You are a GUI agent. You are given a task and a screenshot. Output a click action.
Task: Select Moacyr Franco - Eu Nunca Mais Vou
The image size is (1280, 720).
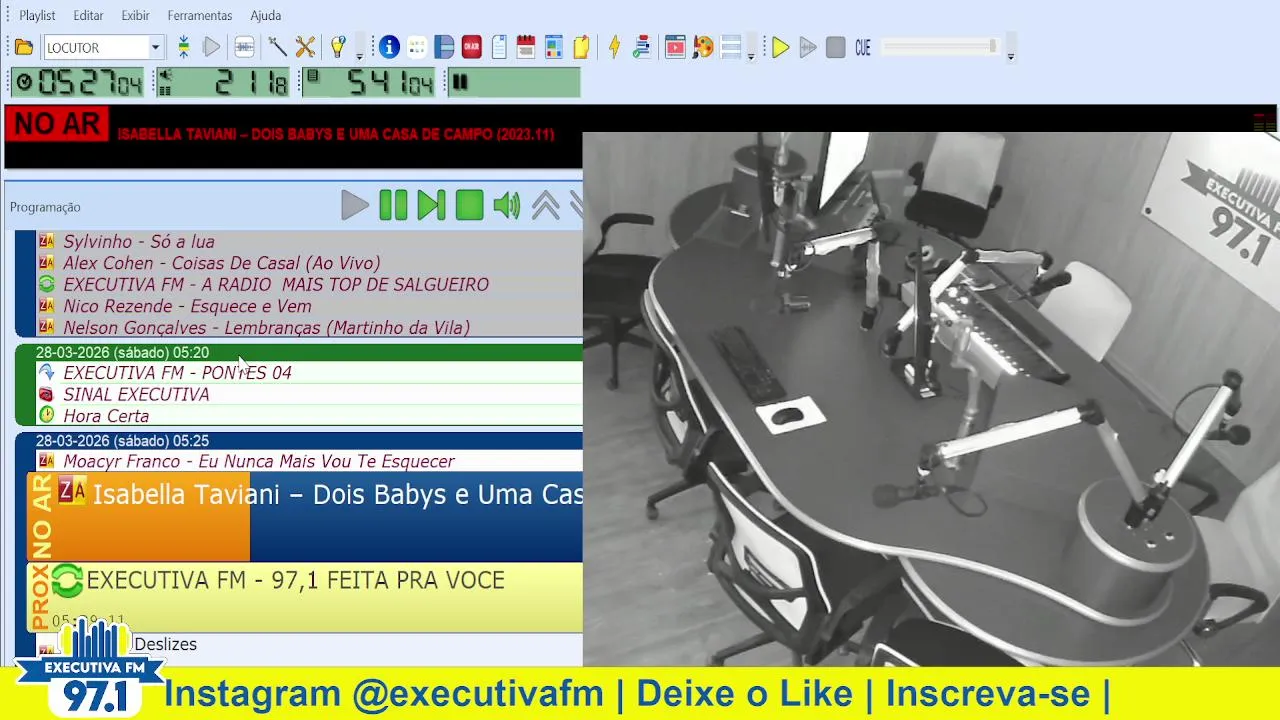click(x=309, y=461)
